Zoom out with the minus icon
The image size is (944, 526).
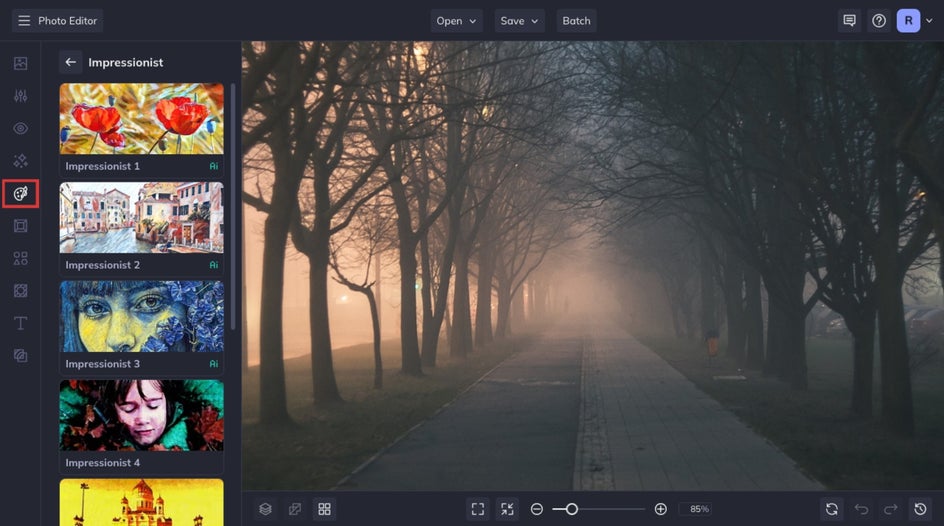pyautogui.click(x=537, y=509)
